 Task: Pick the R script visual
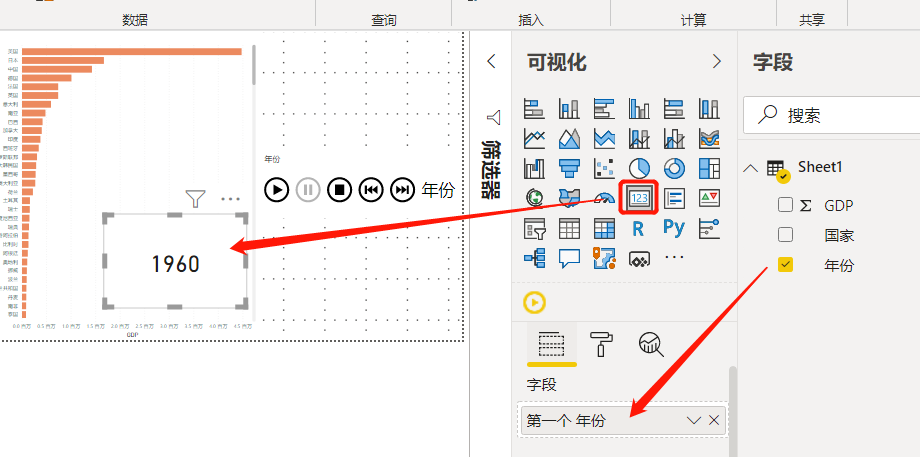pyautogui.click(x=639, y=228)
